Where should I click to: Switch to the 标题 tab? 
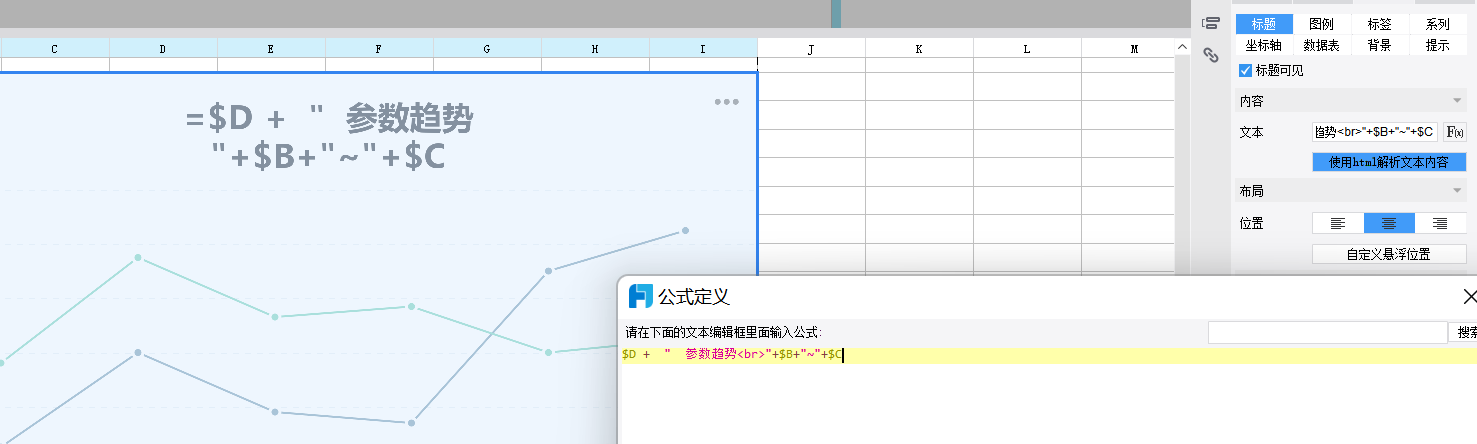point(1264,24)
